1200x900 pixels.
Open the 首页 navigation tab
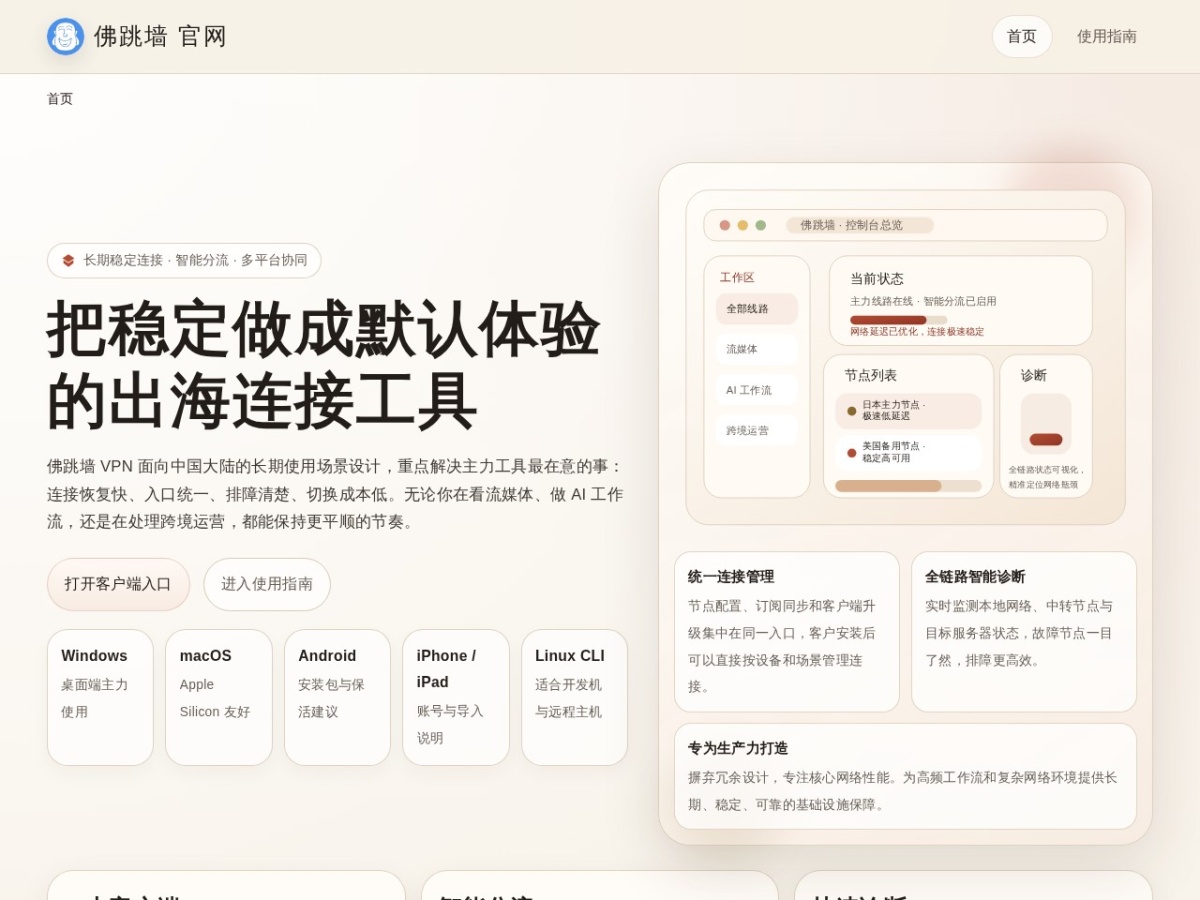(x=1022, y=37)
